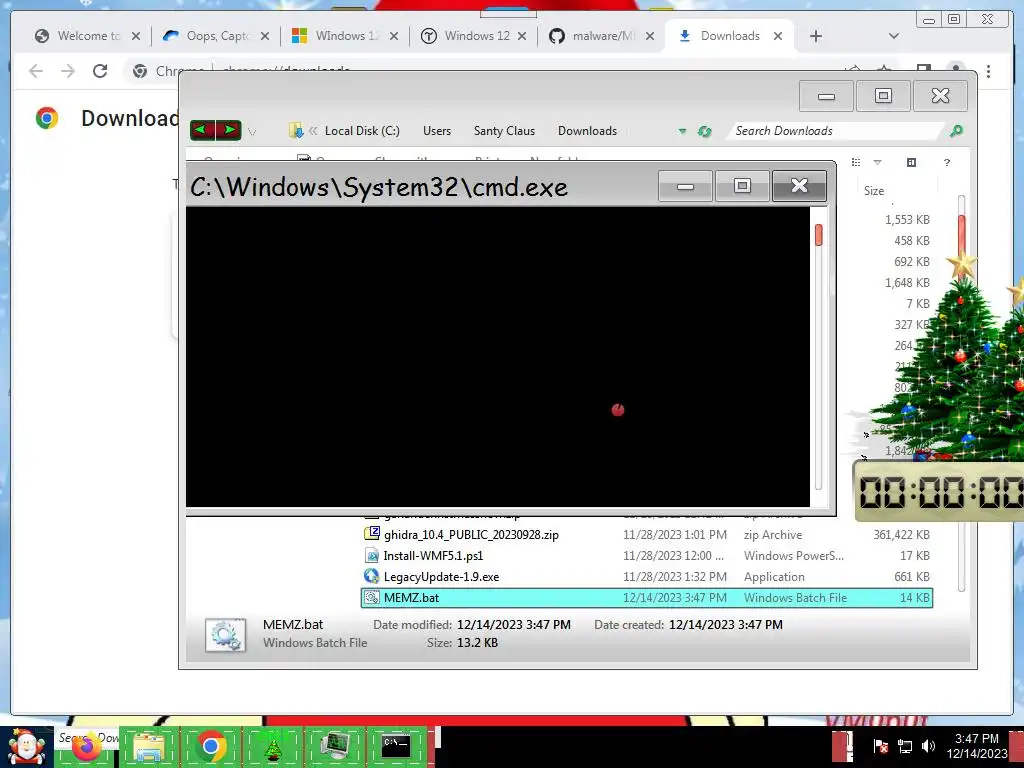The image size is (1024, 768).
Task: Select LegacyUpdate-1.9.exe file
Action: click(441, 577)
